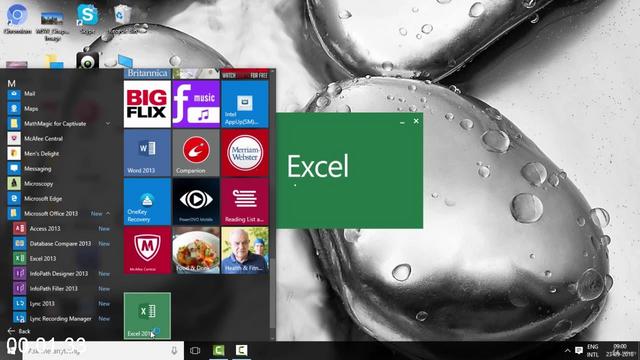
Task: Open the Reading List tile
Action: [x=245, y=202]
